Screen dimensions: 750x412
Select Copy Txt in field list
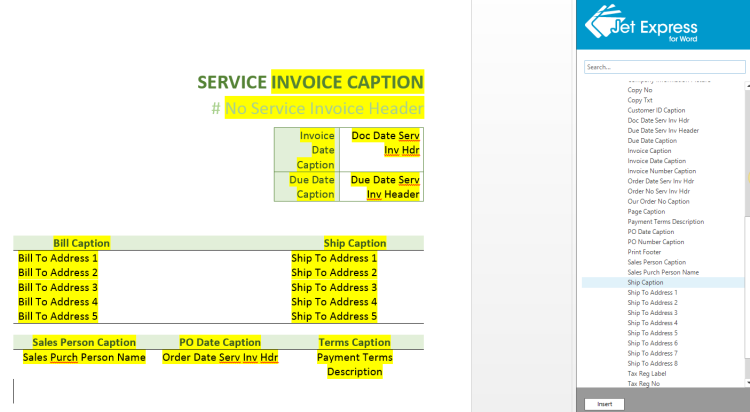point(640,100)
